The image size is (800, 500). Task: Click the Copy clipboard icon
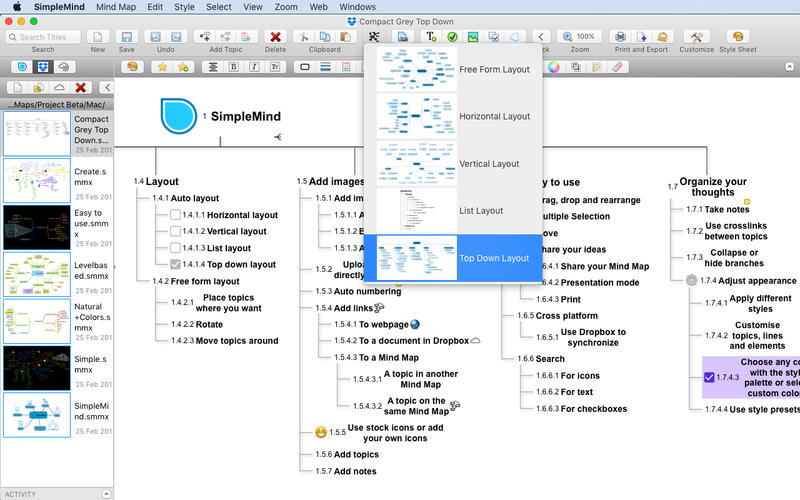tap(324, 37)
